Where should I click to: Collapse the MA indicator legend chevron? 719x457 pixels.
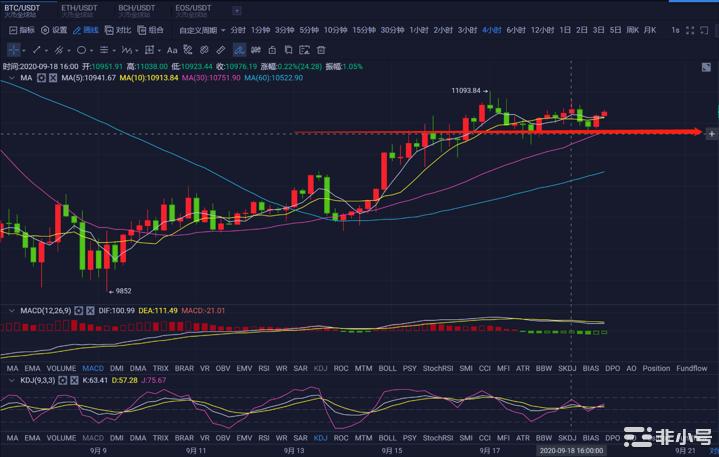pos(11,78)
